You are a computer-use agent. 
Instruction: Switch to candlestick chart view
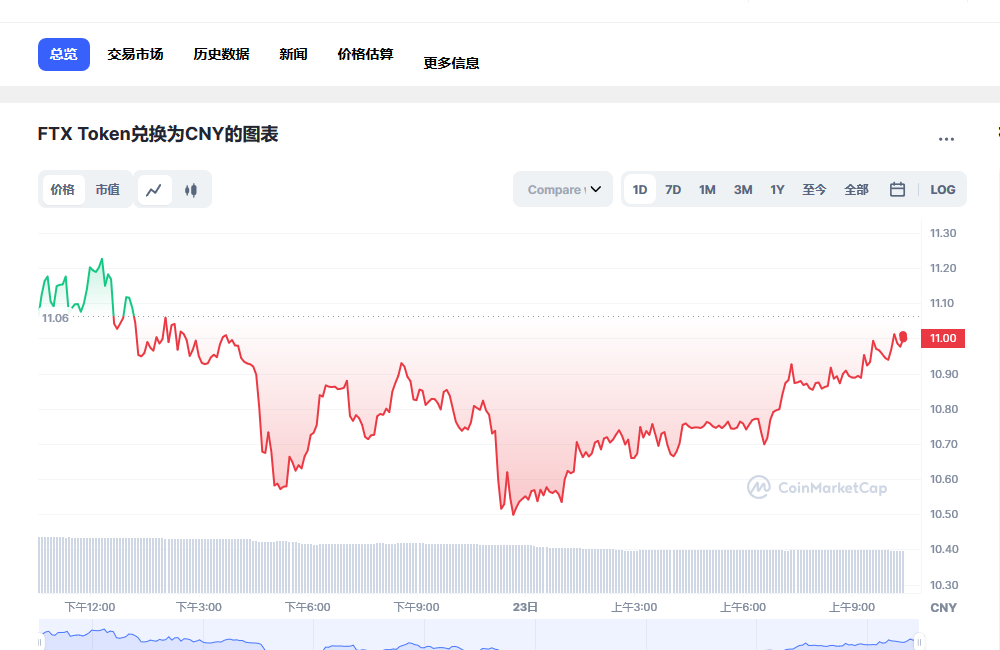[191, 189]
